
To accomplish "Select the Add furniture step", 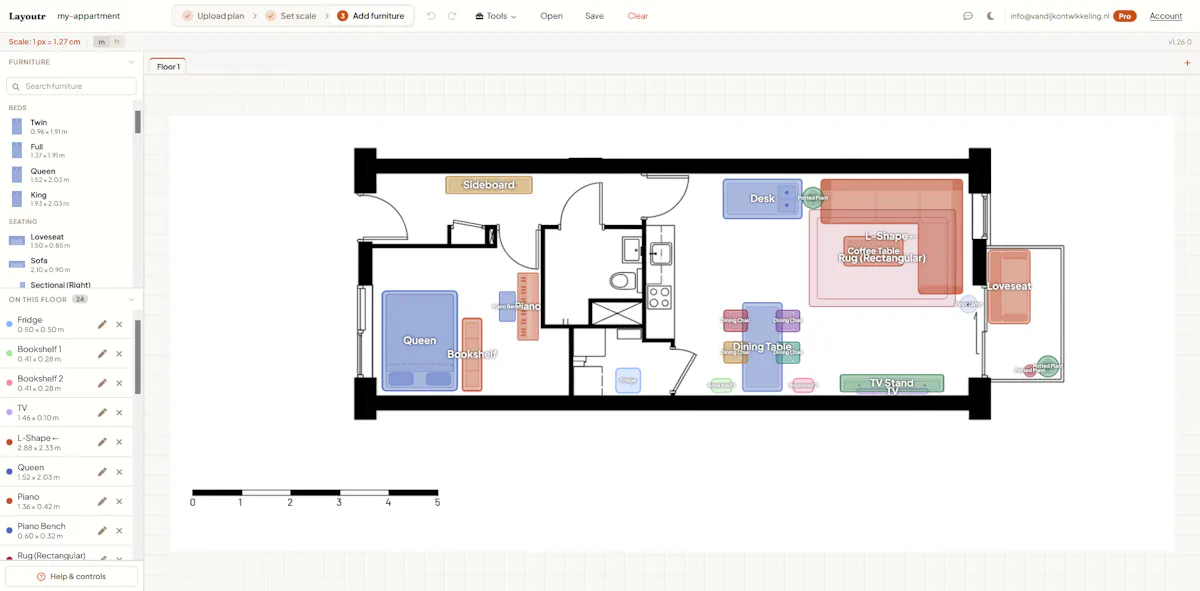I will 371,16.
